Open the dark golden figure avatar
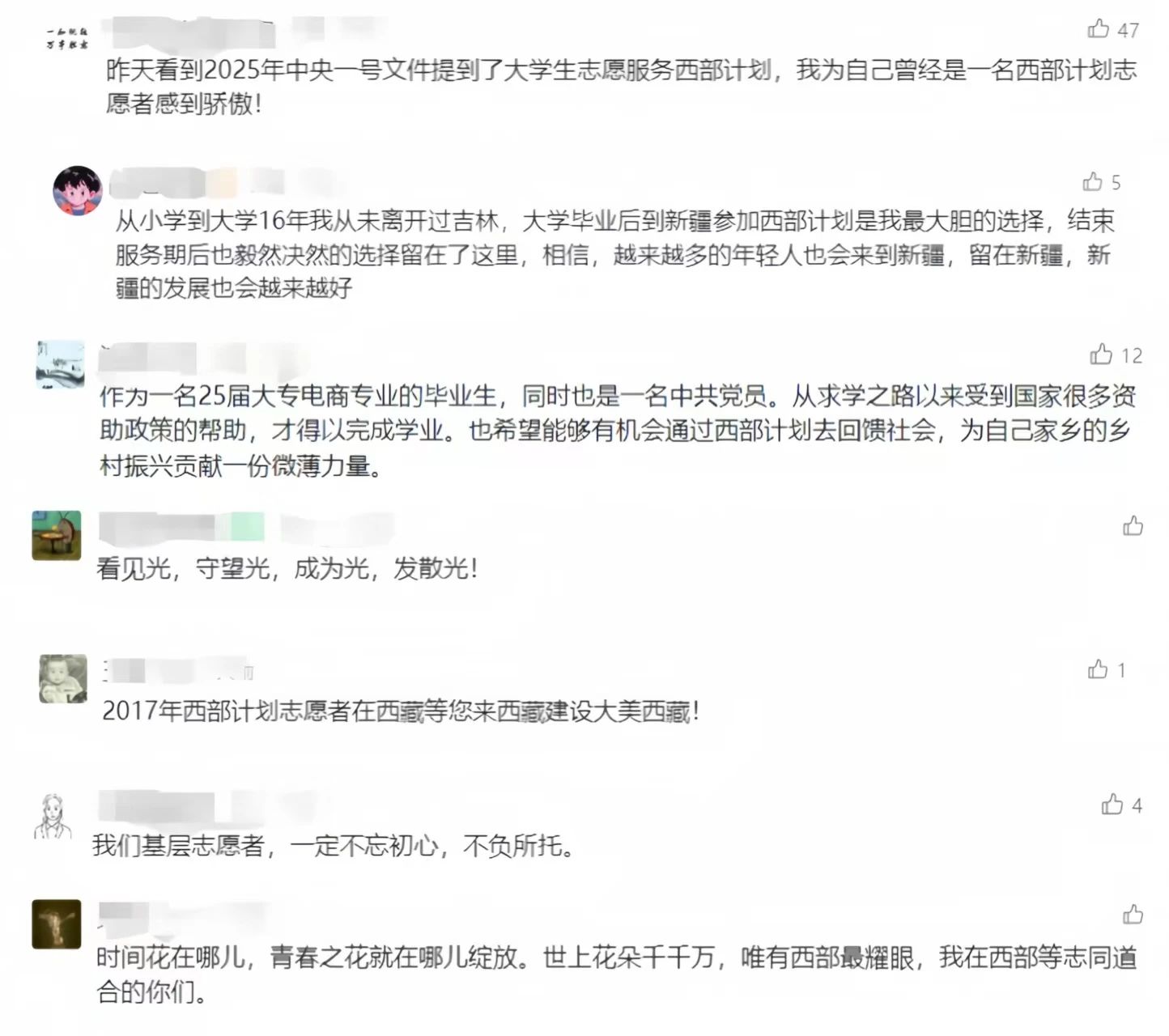 point(57,924)
